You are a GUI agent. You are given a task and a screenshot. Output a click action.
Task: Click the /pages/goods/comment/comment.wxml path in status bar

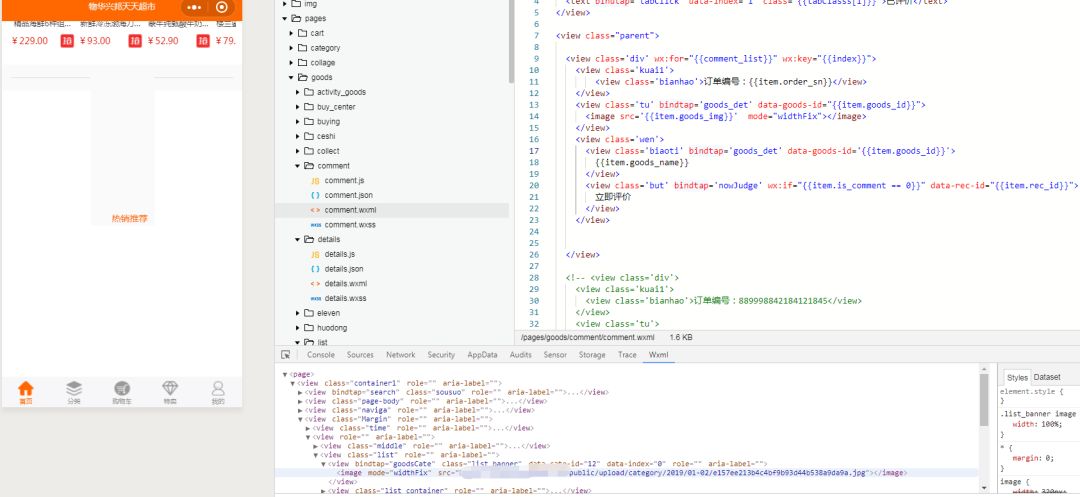588,337
